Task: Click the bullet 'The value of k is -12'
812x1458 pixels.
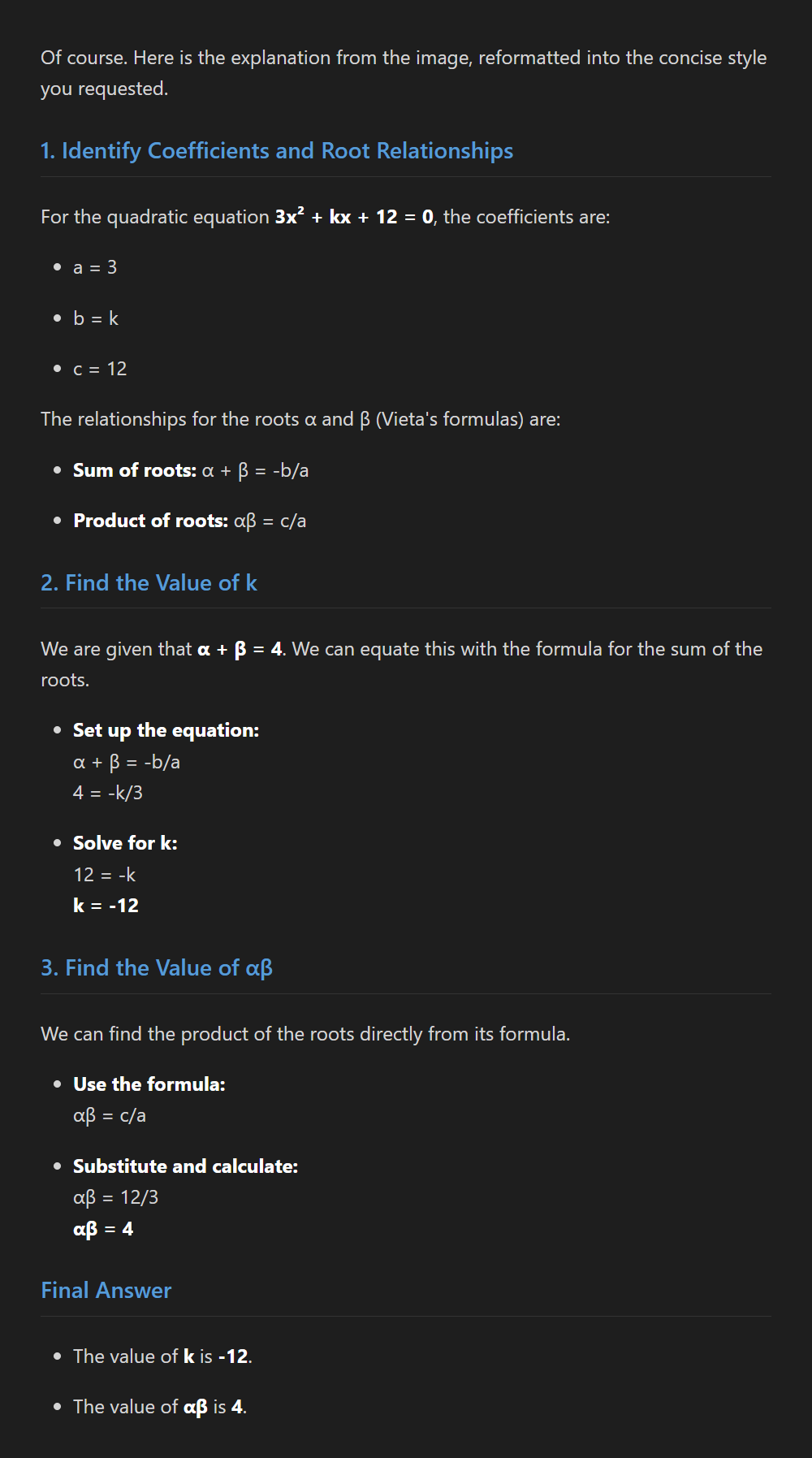Action: [x=162, y=1357]
